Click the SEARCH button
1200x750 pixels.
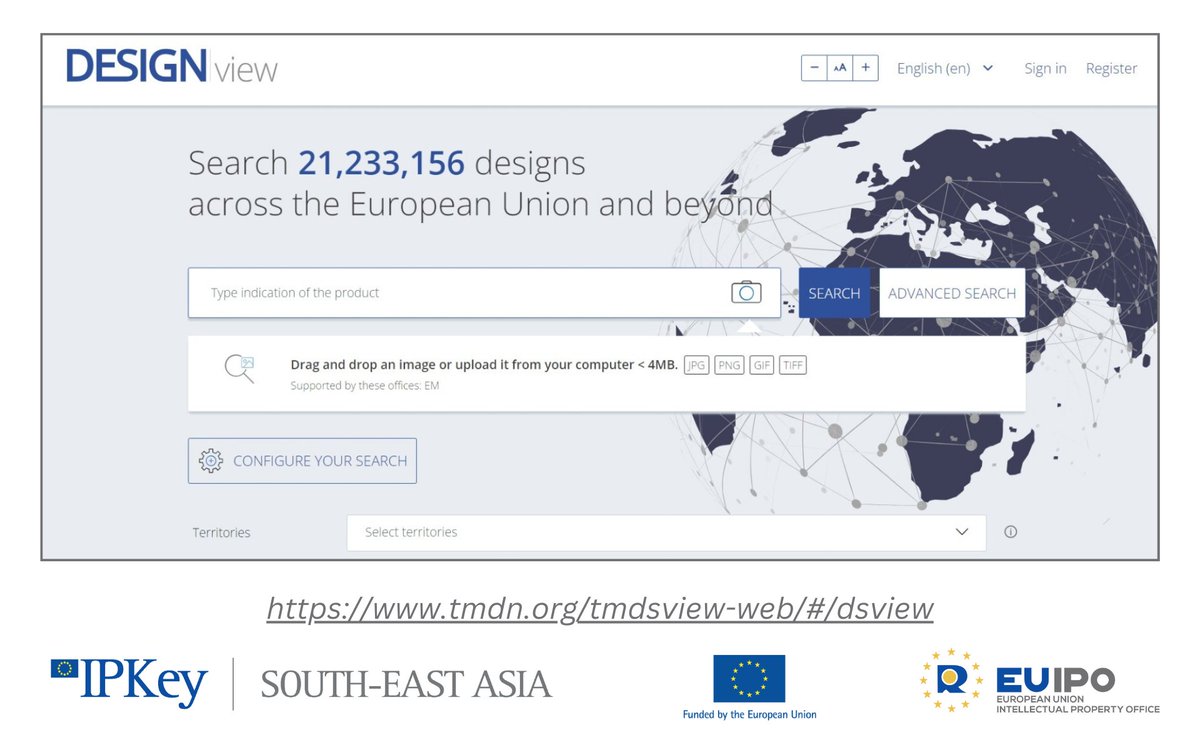834,293
